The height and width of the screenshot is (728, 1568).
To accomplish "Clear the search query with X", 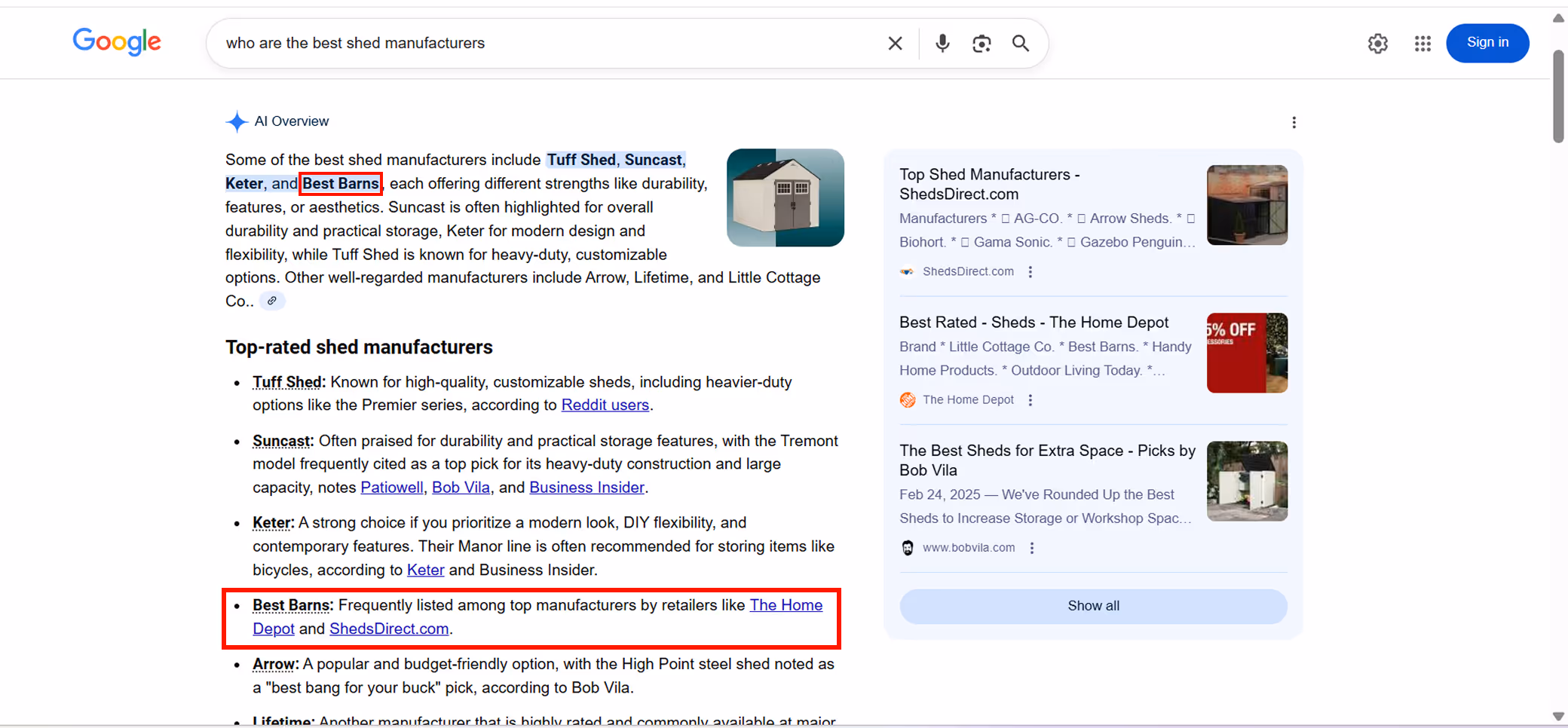I will click(895, 43).
